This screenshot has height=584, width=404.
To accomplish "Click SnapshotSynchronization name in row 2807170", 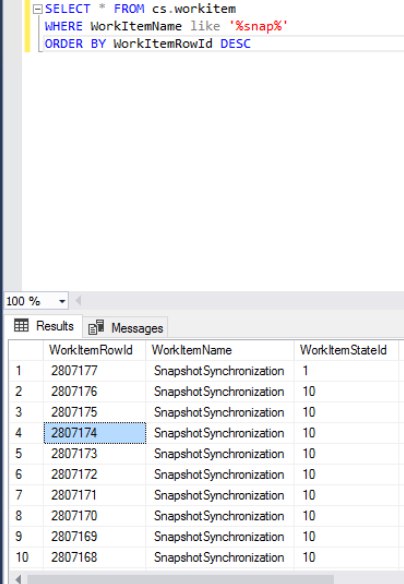I will click(219, 516).
